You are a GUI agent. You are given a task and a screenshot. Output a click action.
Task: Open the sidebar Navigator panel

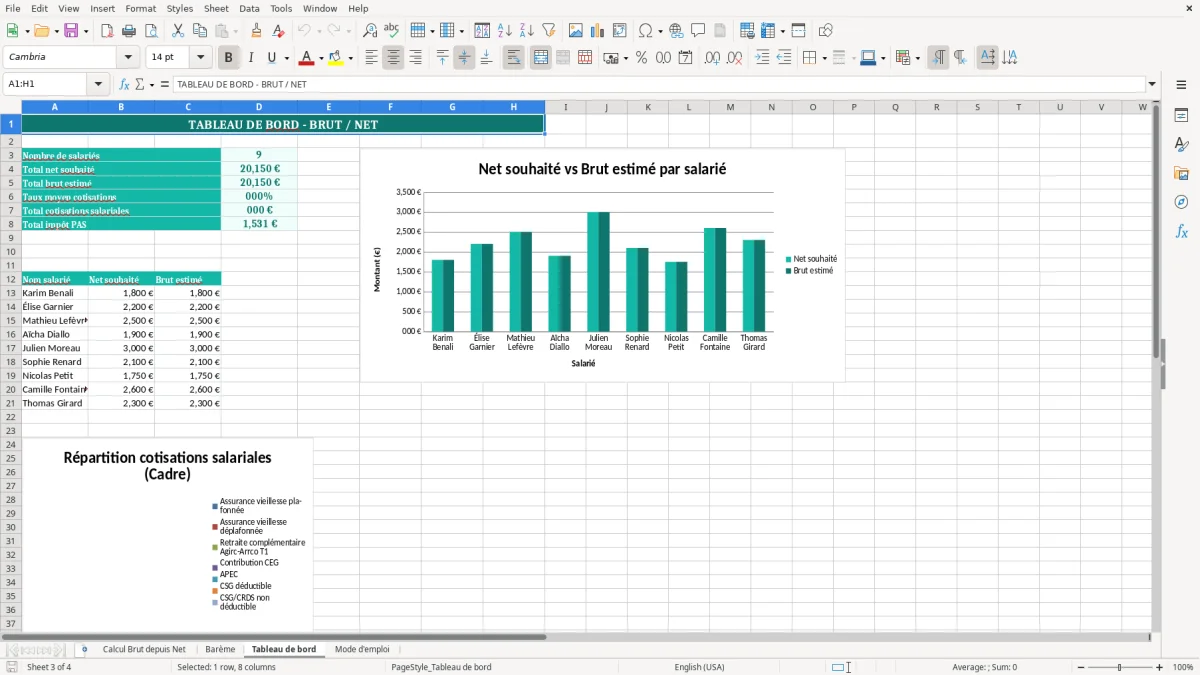(x=1181, y=202)
